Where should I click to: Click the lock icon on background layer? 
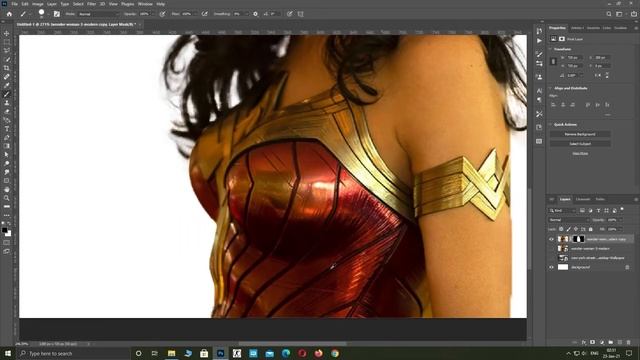pos(627,267)
